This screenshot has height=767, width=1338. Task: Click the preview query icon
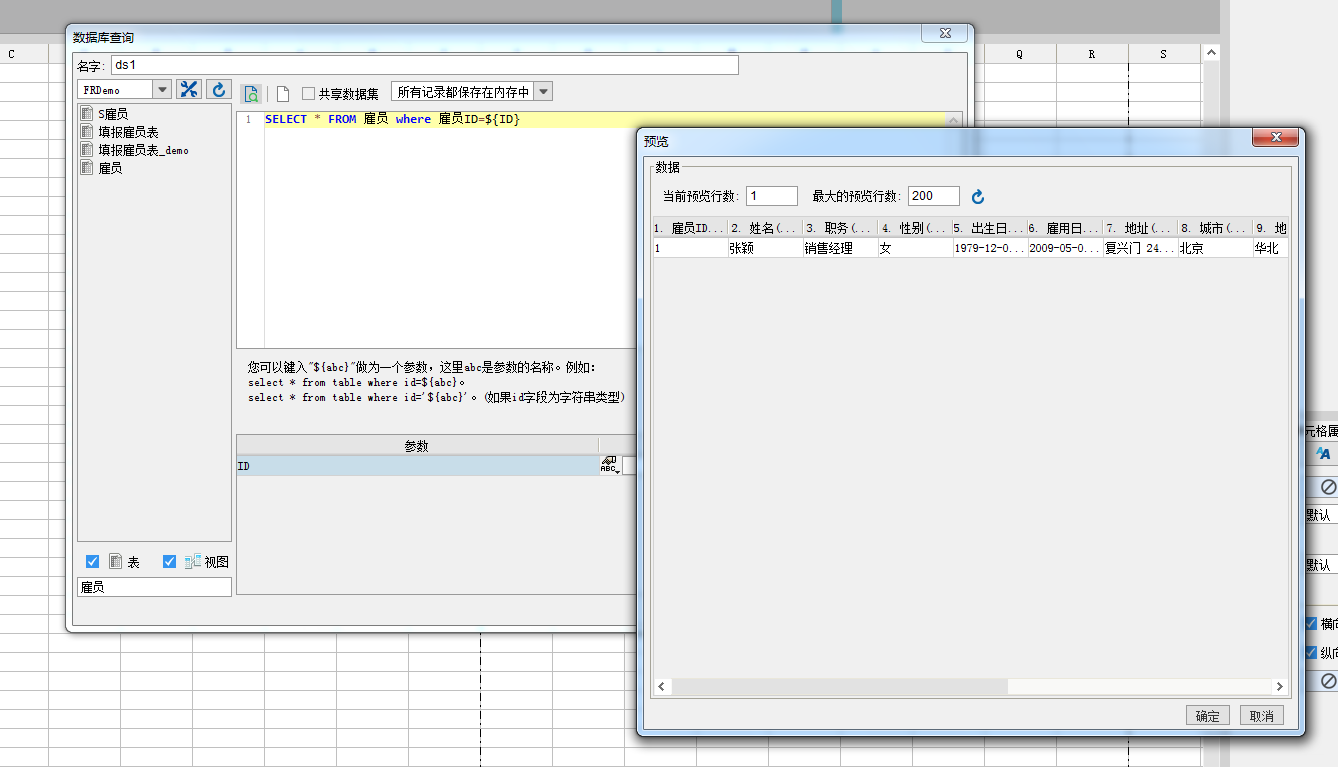[x=251, y=94]
